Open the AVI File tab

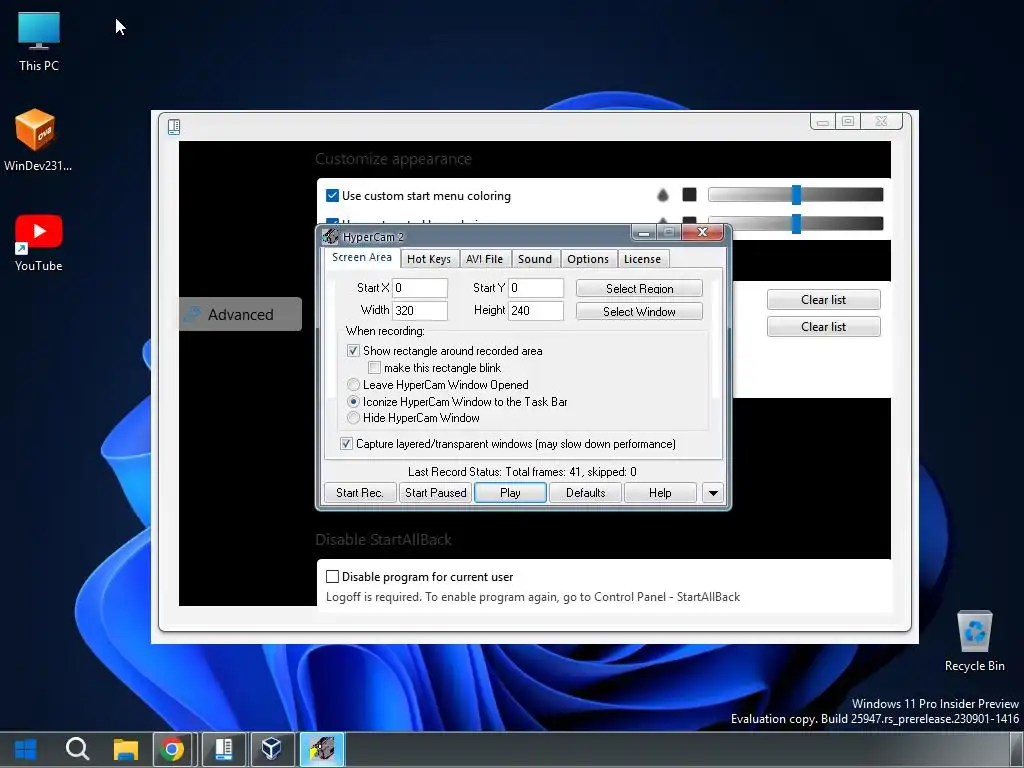485,259
